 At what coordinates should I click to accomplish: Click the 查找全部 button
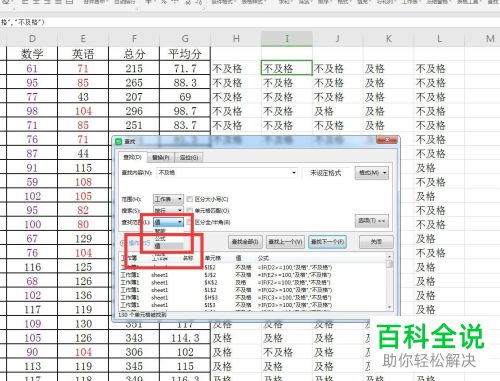(x=245, y=242)
